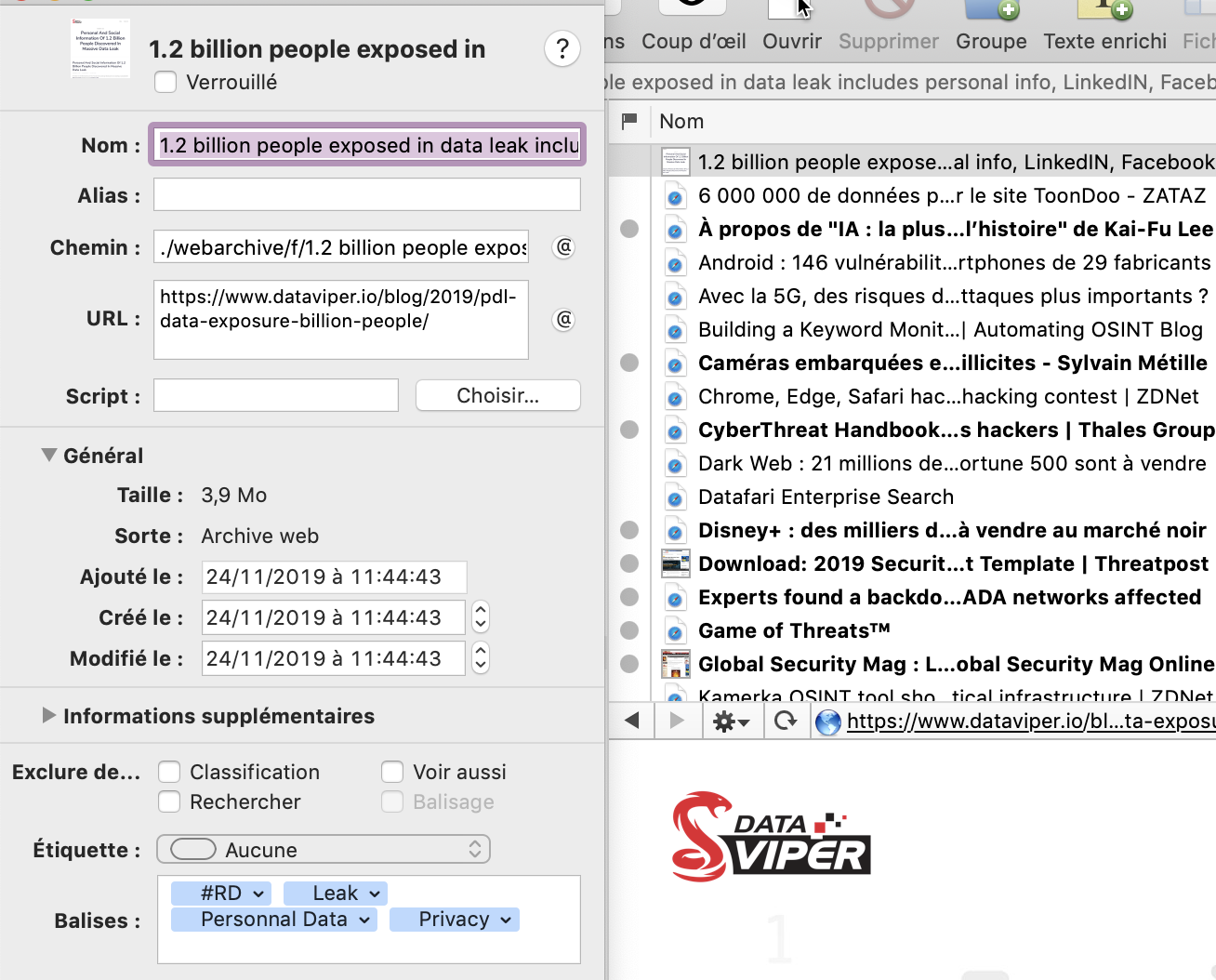The height and width of the screenshot is (980, 1216).
Task: Open the Privacy tag dropdown arrow
Action: point(506,920)
